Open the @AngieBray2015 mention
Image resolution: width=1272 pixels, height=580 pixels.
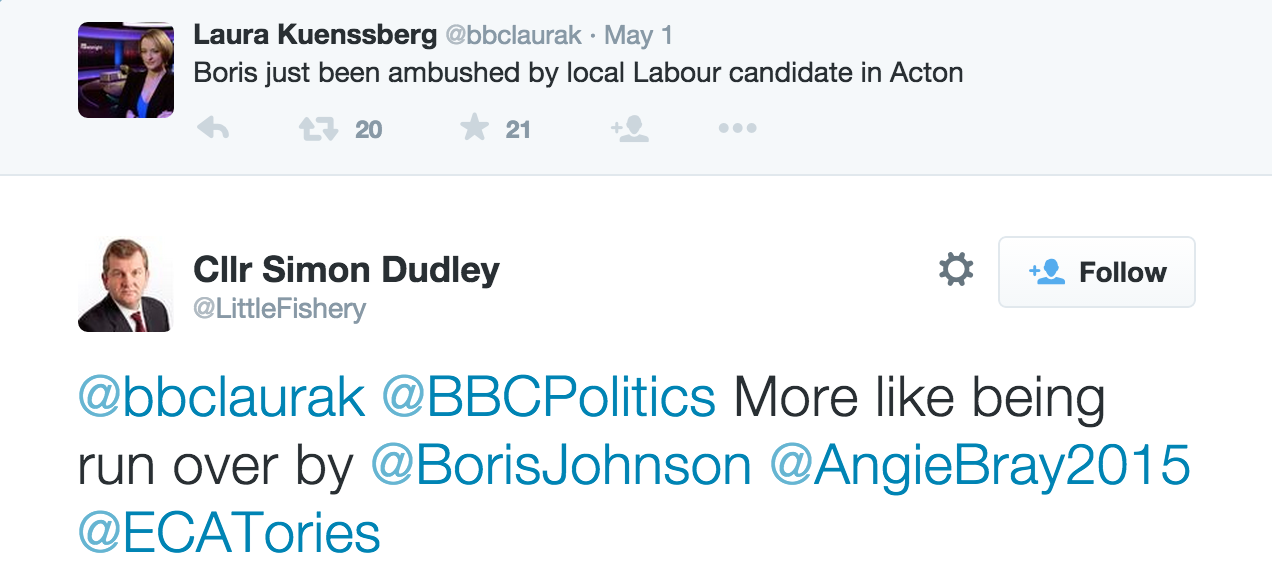980,466
